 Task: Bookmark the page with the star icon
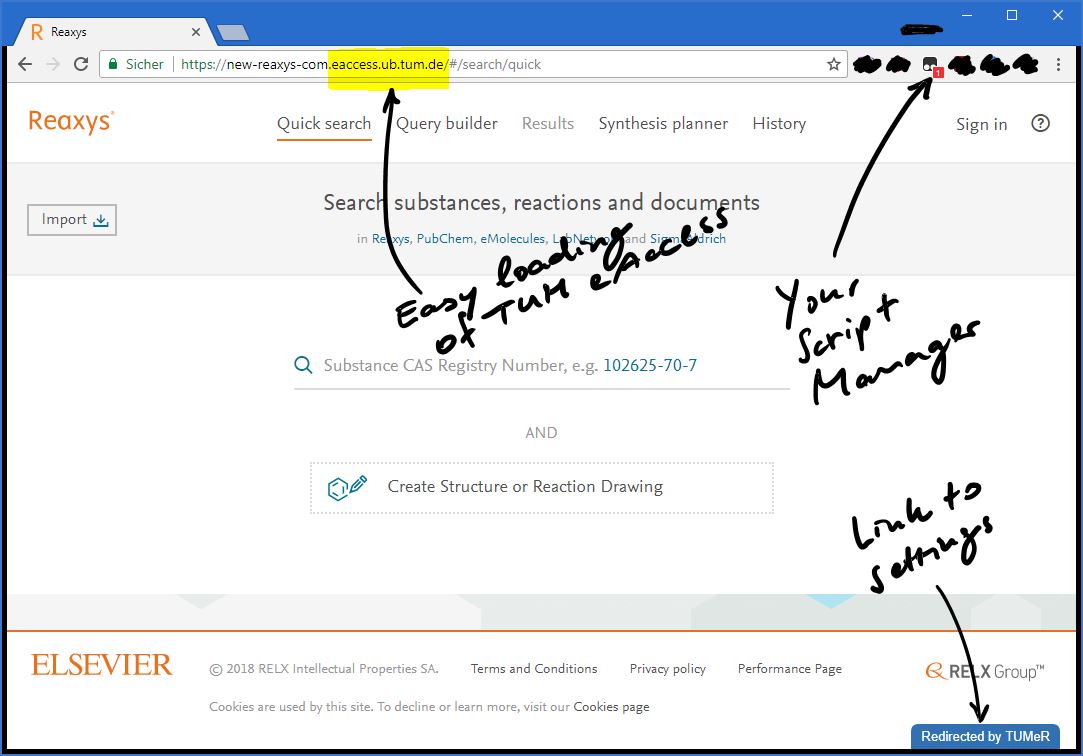coord(833,63)
